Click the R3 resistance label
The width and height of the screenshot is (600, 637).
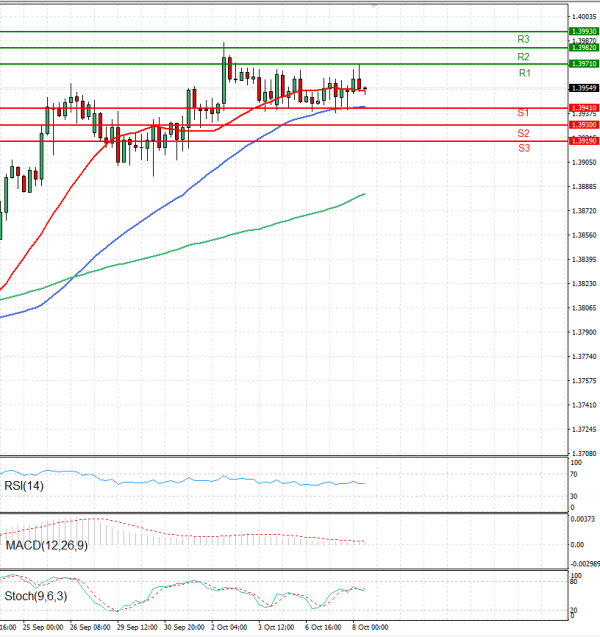523,39
